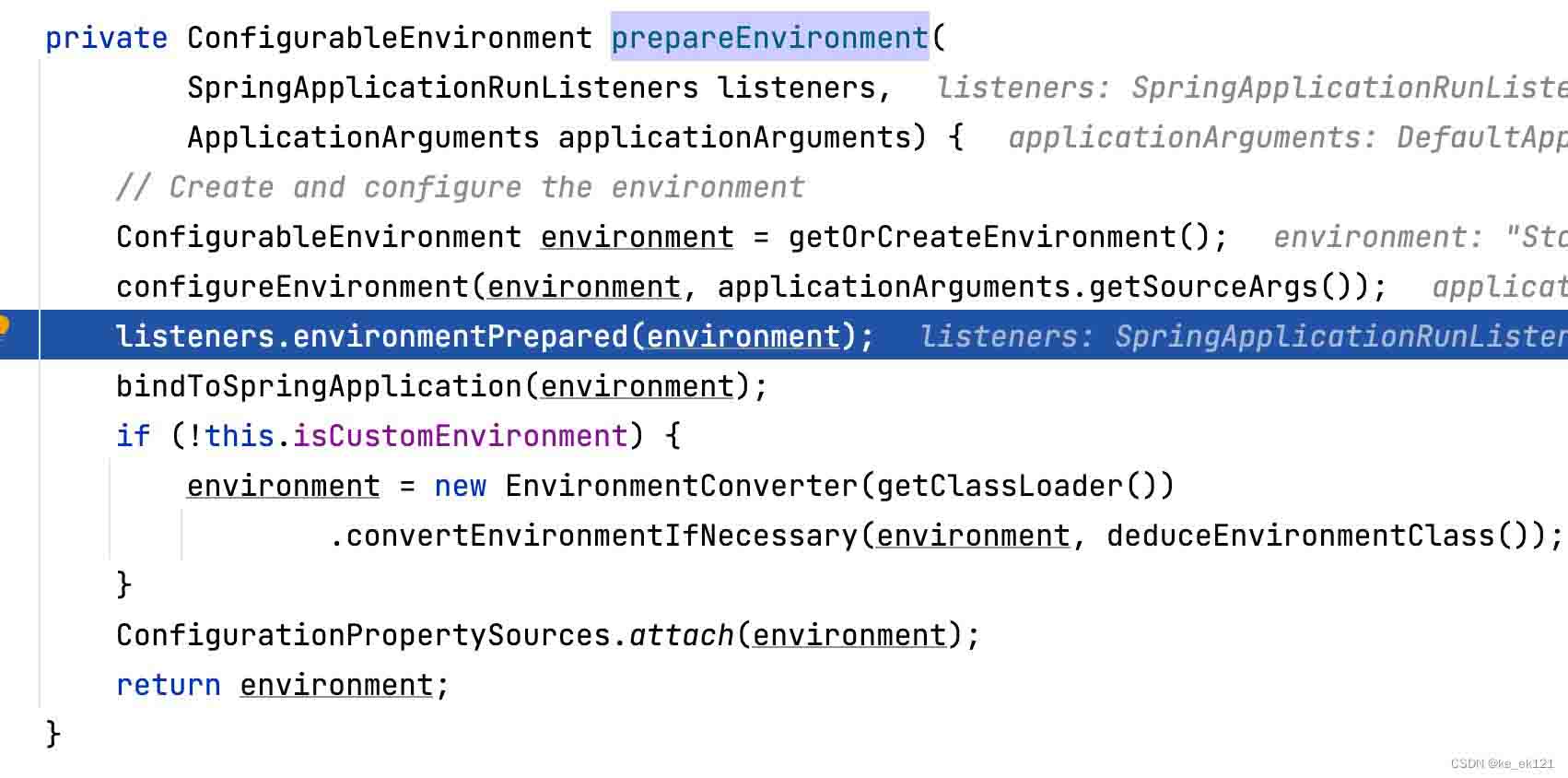Click the yellow intention lightbulb icon
The image size is (1568, 778).
pos(4,326)
